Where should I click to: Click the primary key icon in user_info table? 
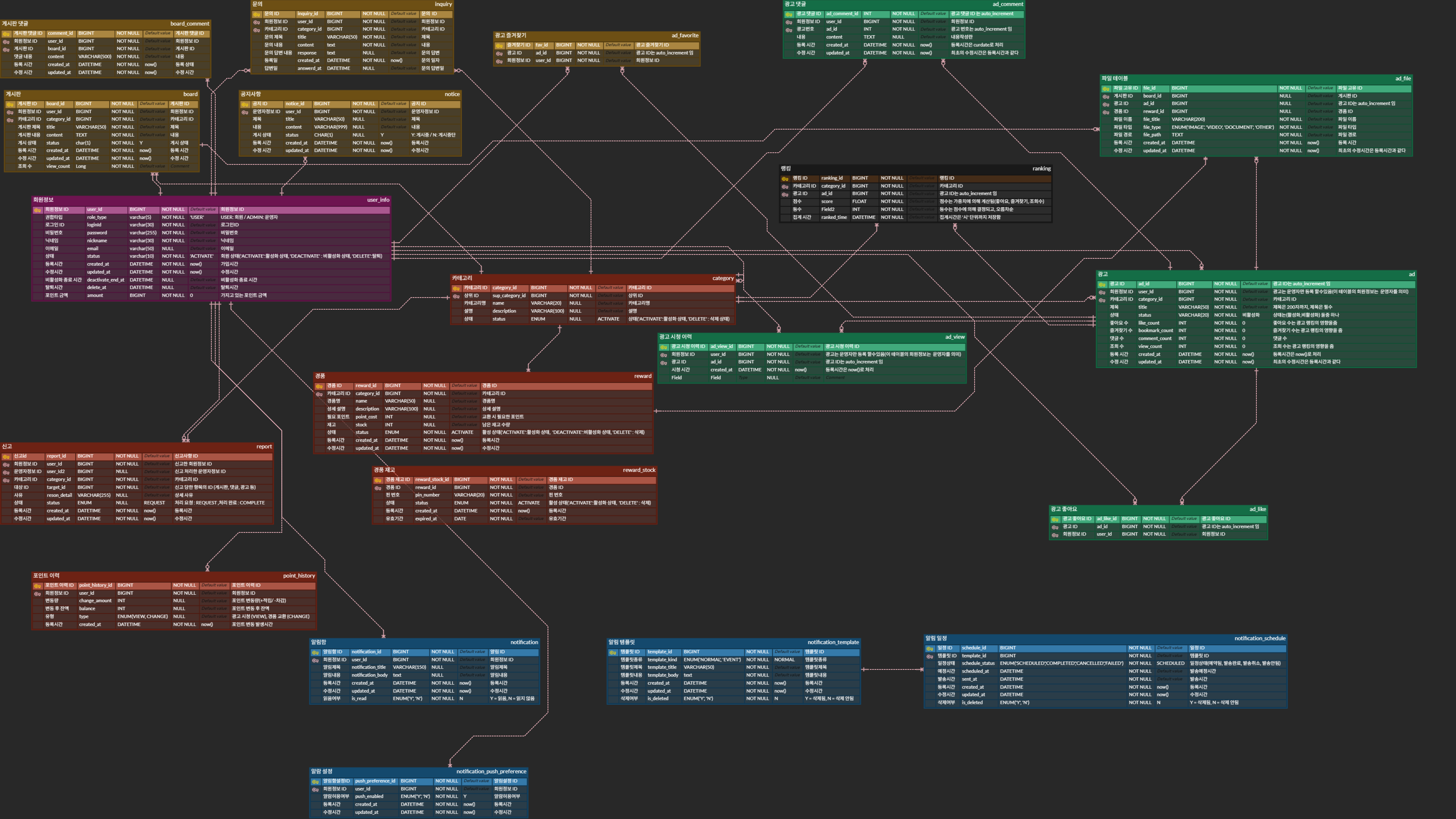(37, 210)
